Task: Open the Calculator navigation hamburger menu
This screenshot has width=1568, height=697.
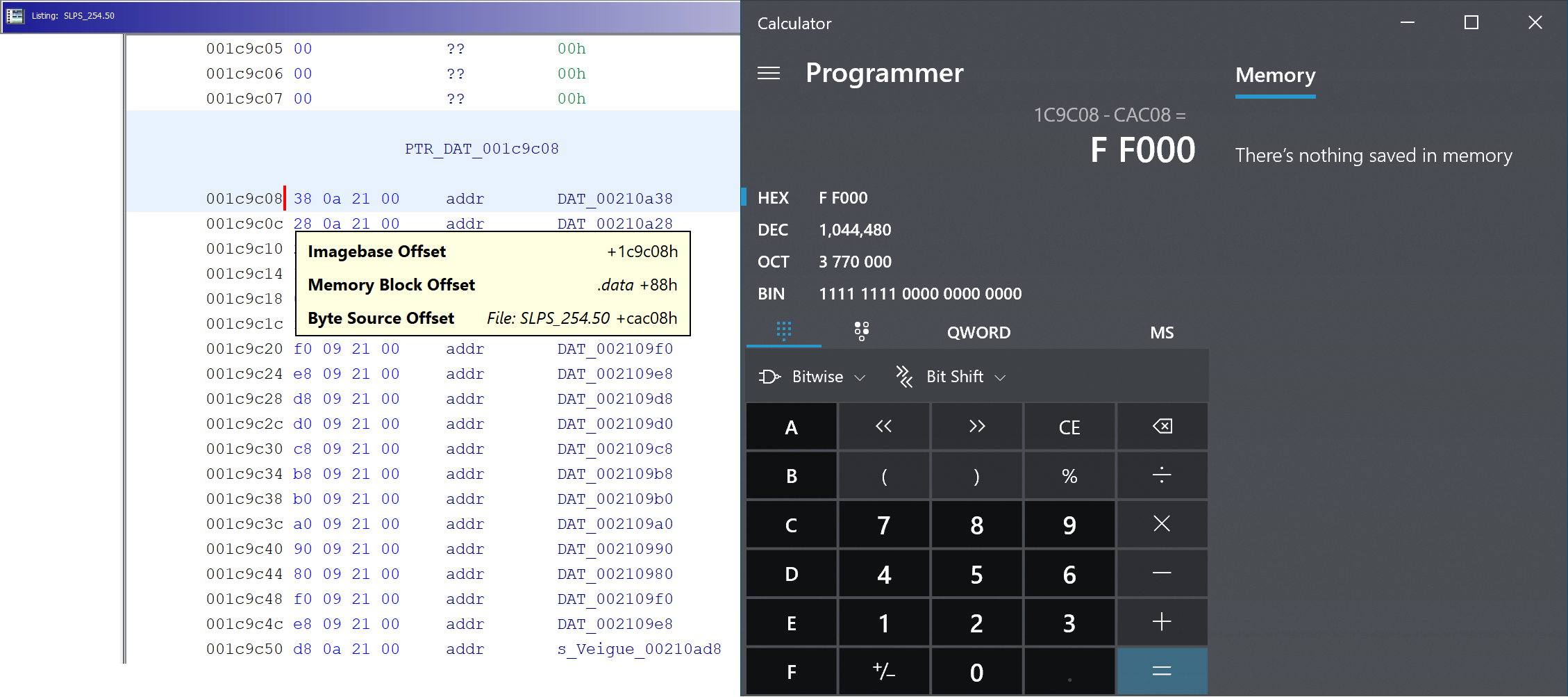Action: click(769, 73)
